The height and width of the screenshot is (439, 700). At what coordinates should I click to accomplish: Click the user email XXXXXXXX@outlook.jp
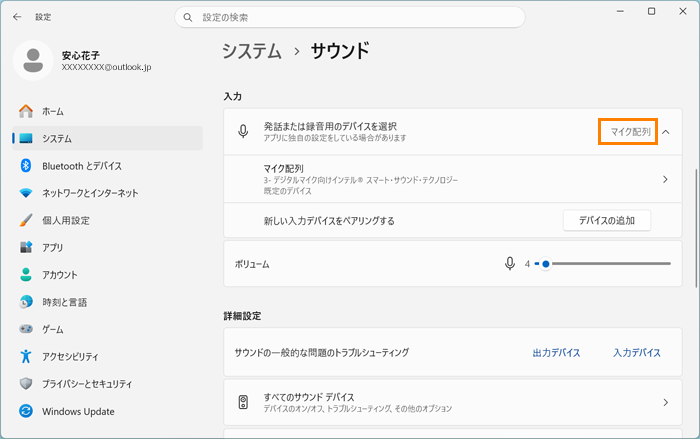pos(106,67)
